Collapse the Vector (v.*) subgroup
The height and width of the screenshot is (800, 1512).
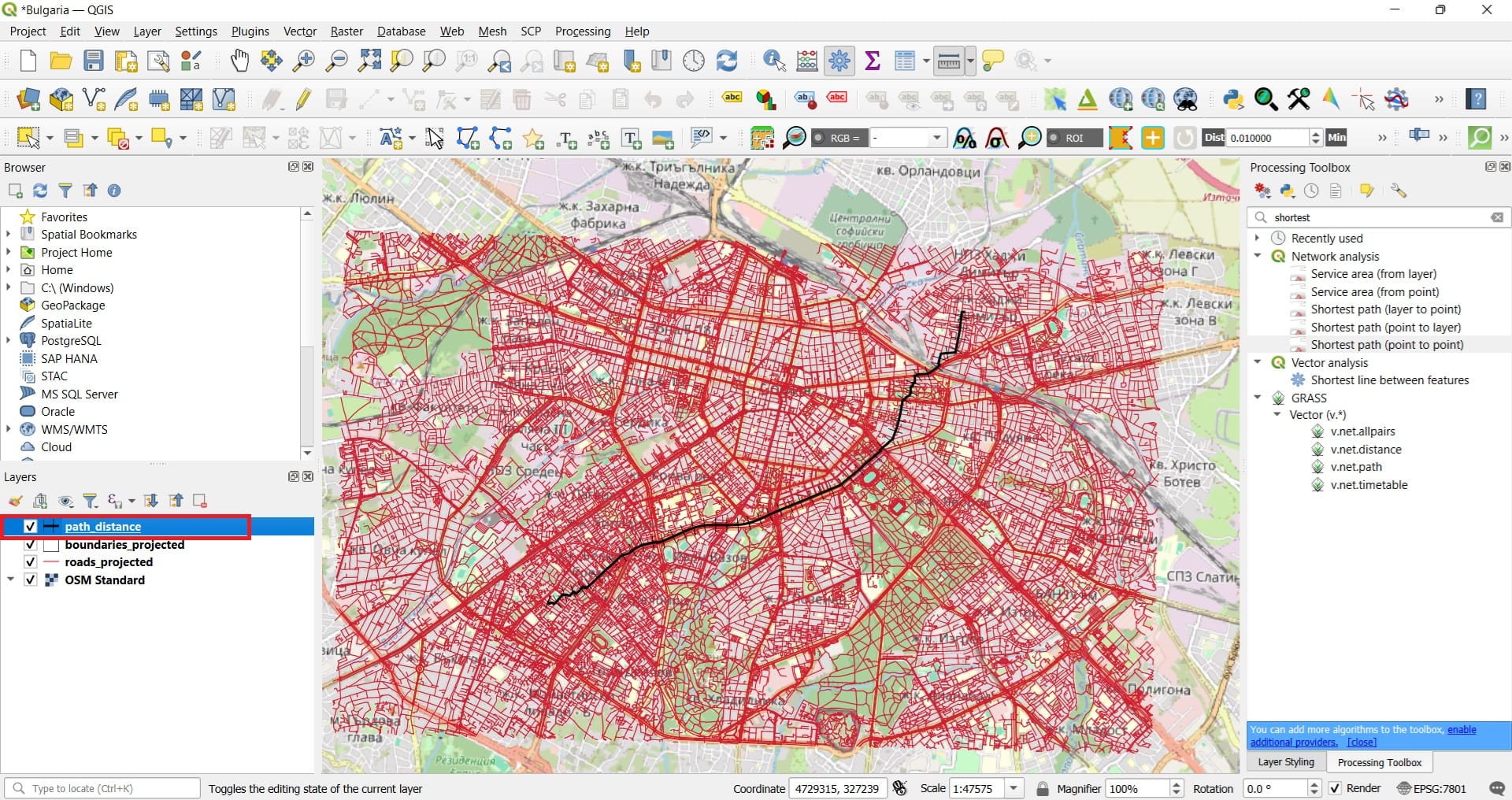pyautogui.click(x=1277, y=415)
